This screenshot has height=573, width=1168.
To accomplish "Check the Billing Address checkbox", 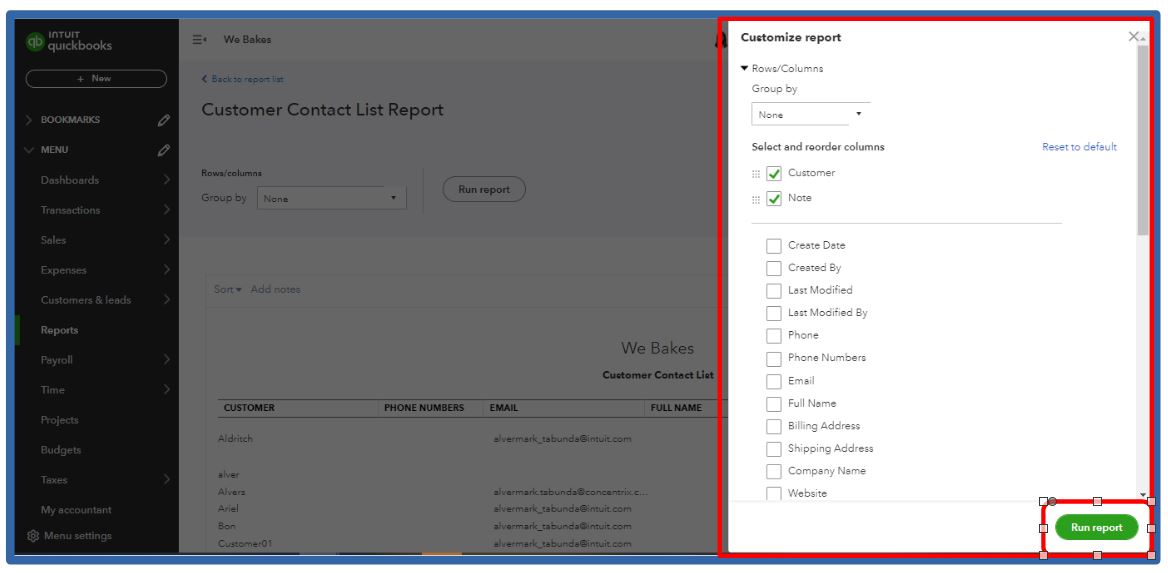I will pyautogui.click(x=774, y=427).
